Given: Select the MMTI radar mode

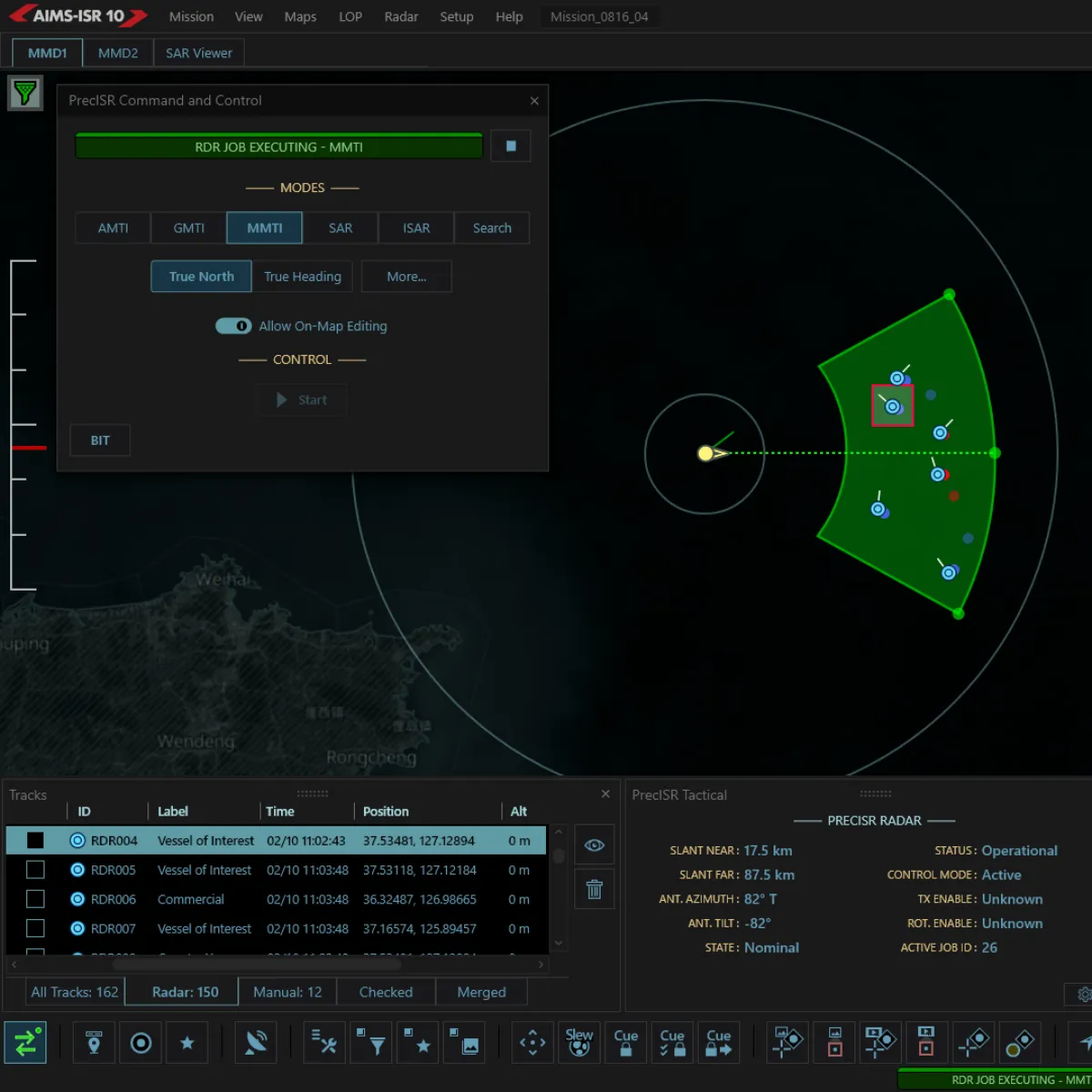Looking at the screenshot, I should (x=265, y=227).
